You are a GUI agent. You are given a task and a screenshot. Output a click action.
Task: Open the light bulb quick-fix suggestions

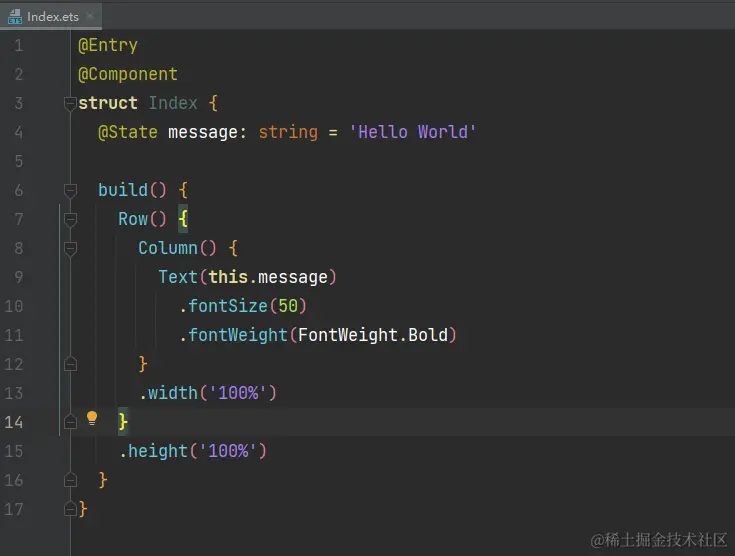coord(92,418)
